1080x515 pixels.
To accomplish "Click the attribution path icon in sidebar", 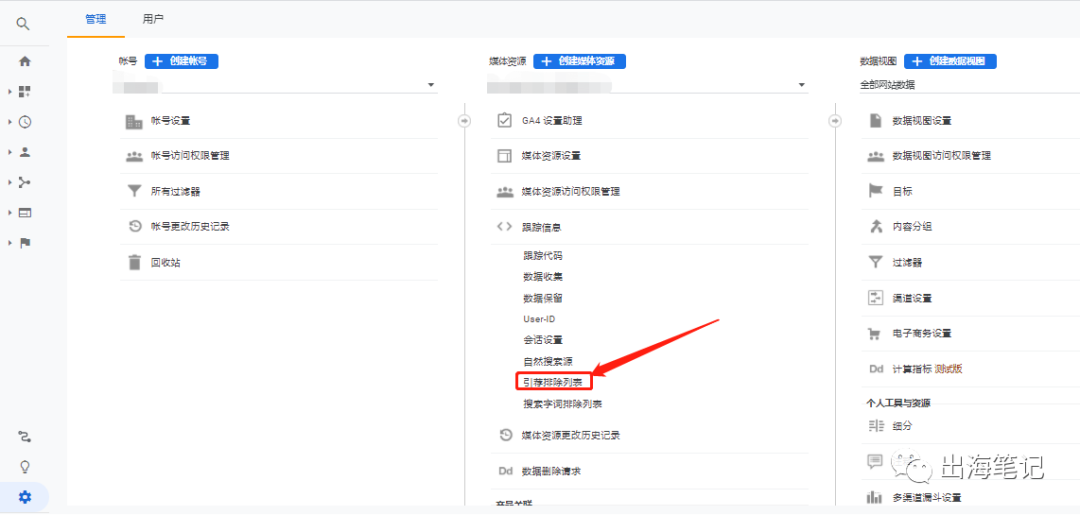I will [x=25, y=437].
